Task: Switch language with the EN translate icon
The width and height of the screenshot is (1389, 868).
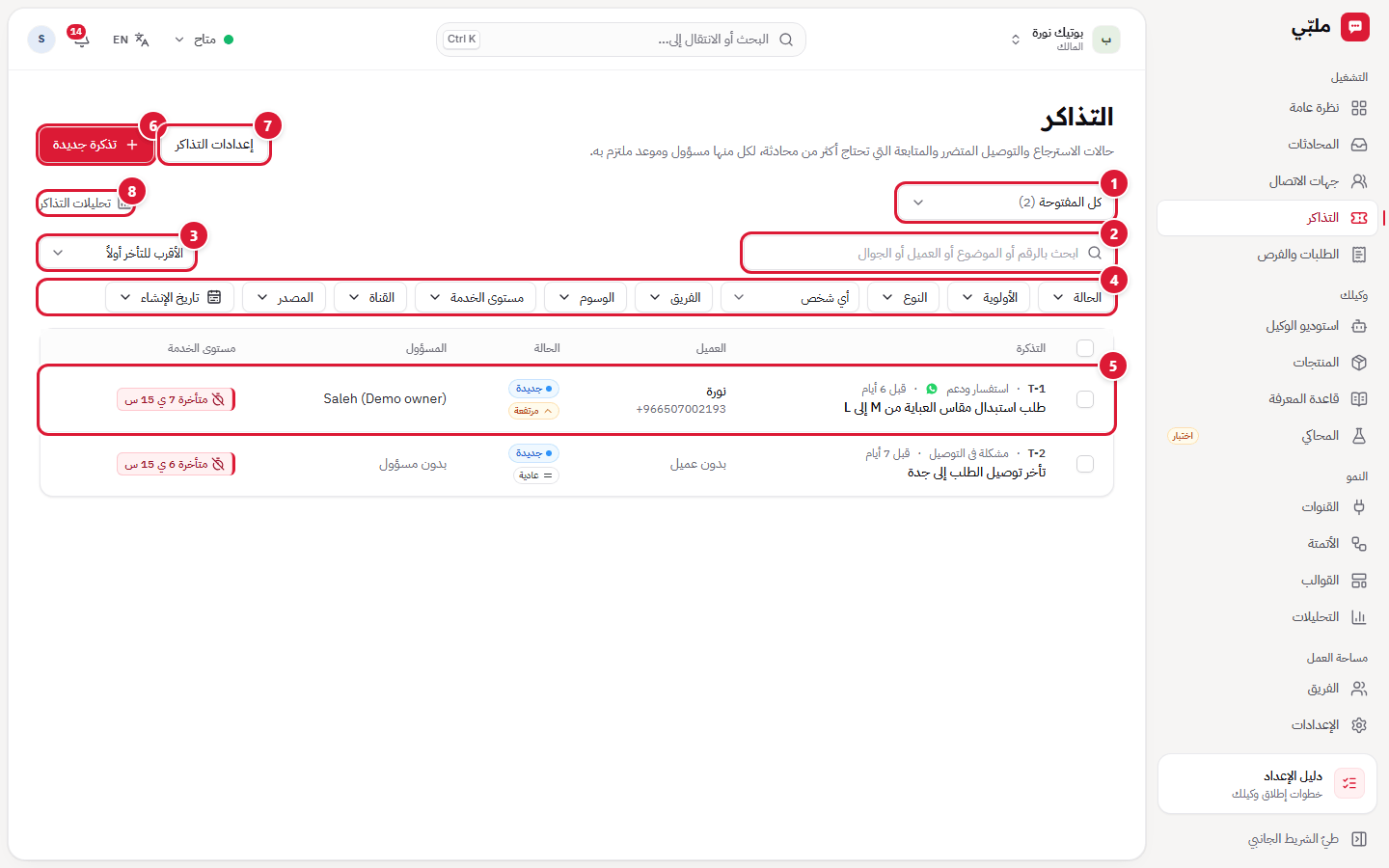Action: pyautogui.click(x=130, y=40)
